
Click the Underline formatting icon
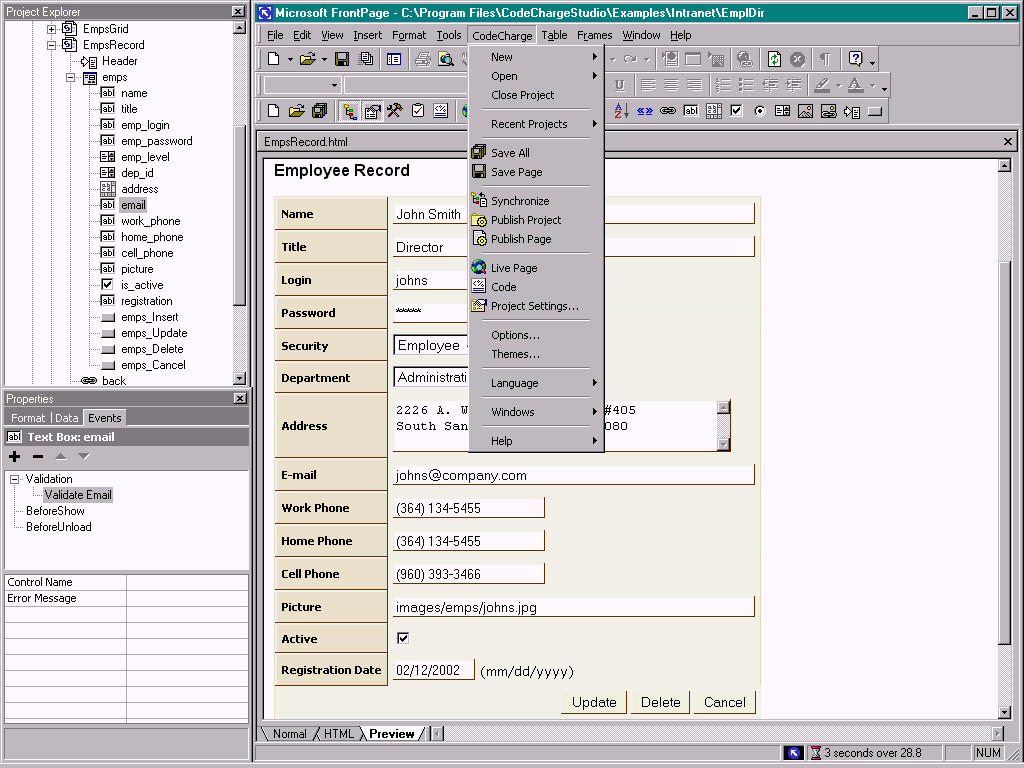pos(620,85)
